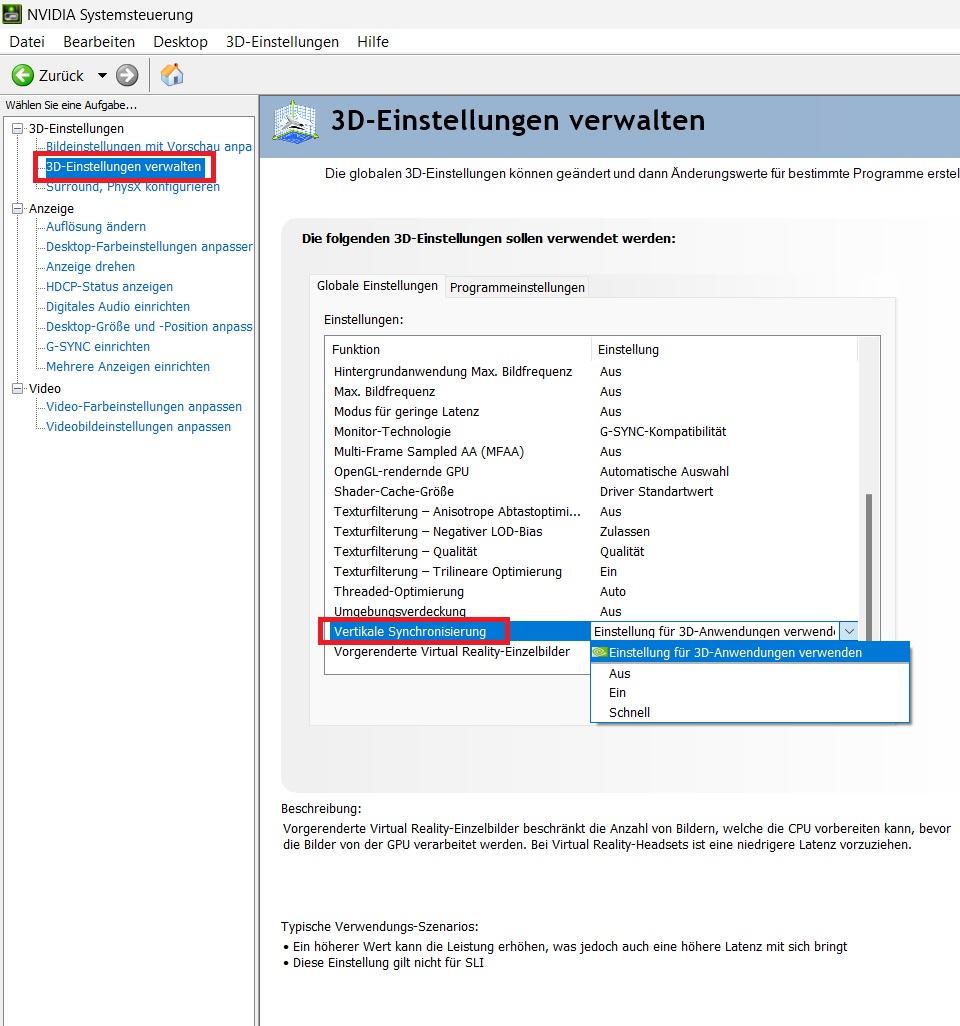The height and width of the screenshot is (1026, 960).
Task: Select 'Texturfilterung – Negativer LOD-Bias' row
Action: click(x=591, y=531)
